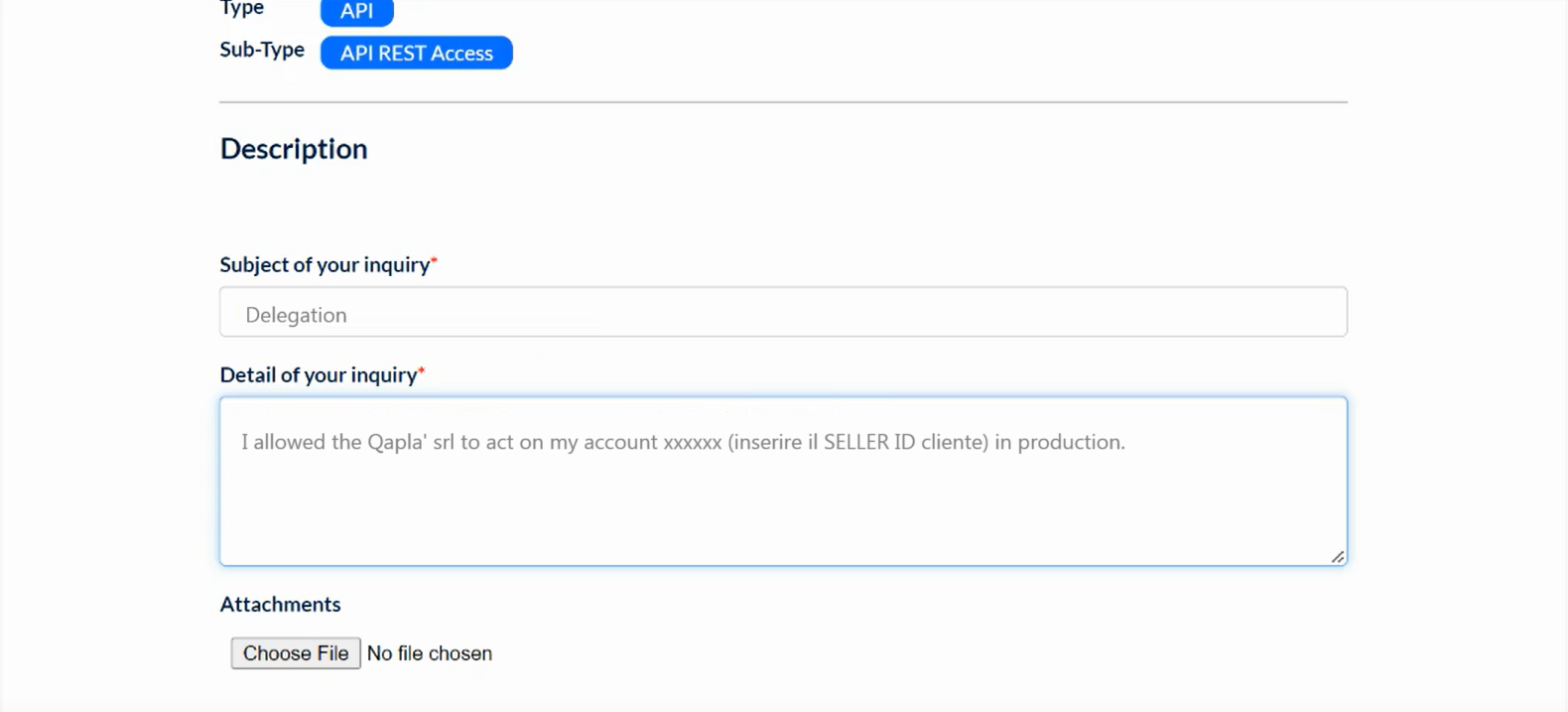The height and width of the screenshot is (712, 1568).
Task: Click the textarea resize handle corner
Action: 1338,557
